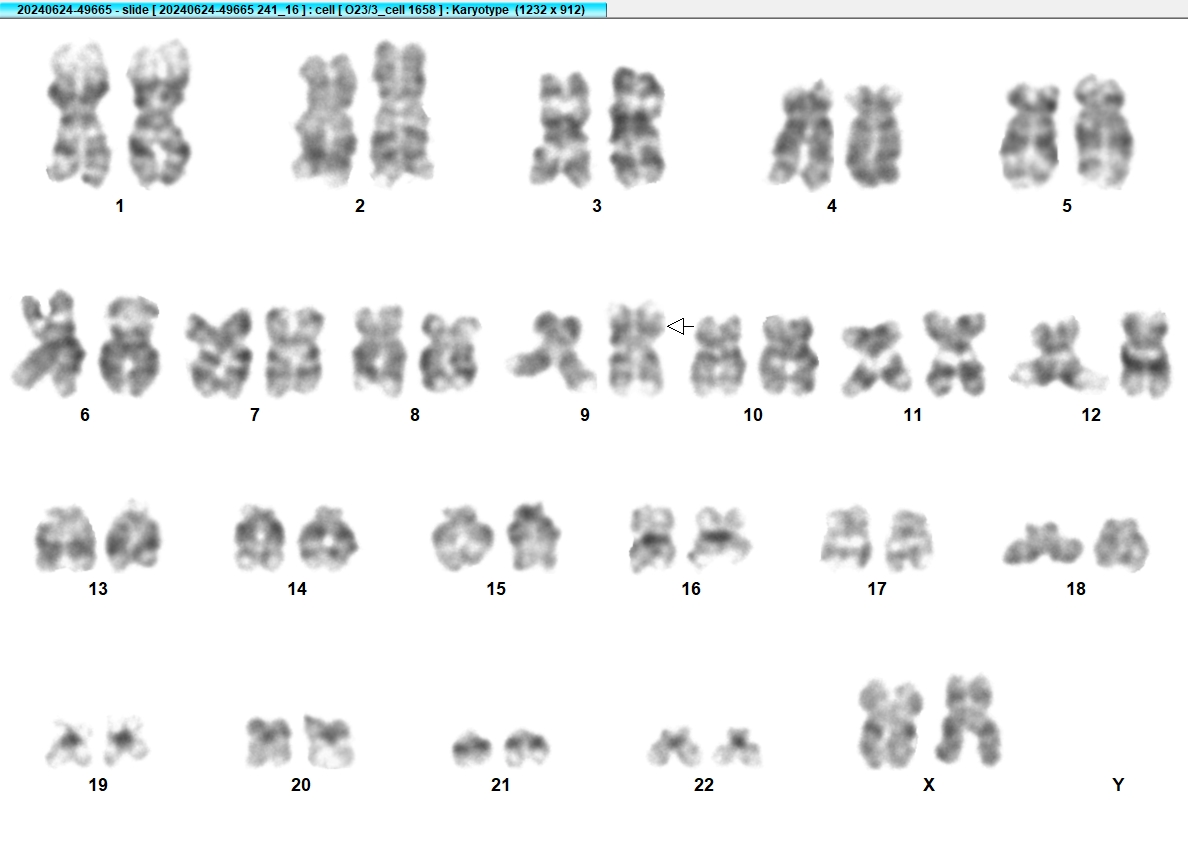The image size is (1188, 846).
Task: Select the left X chromosome
Action: click(890, 724)
